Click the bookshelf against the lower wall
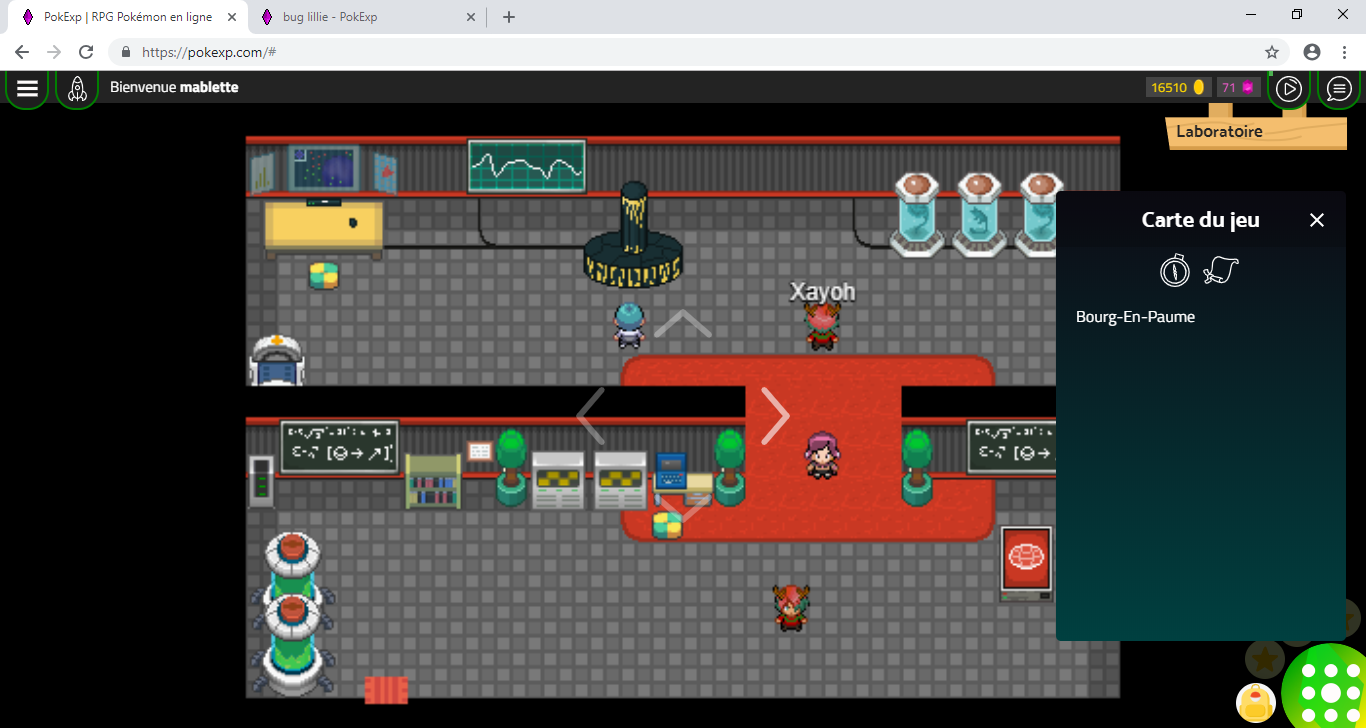This screenshot has height=728, width=1366. pyautogui.click(x=433, y=482)
